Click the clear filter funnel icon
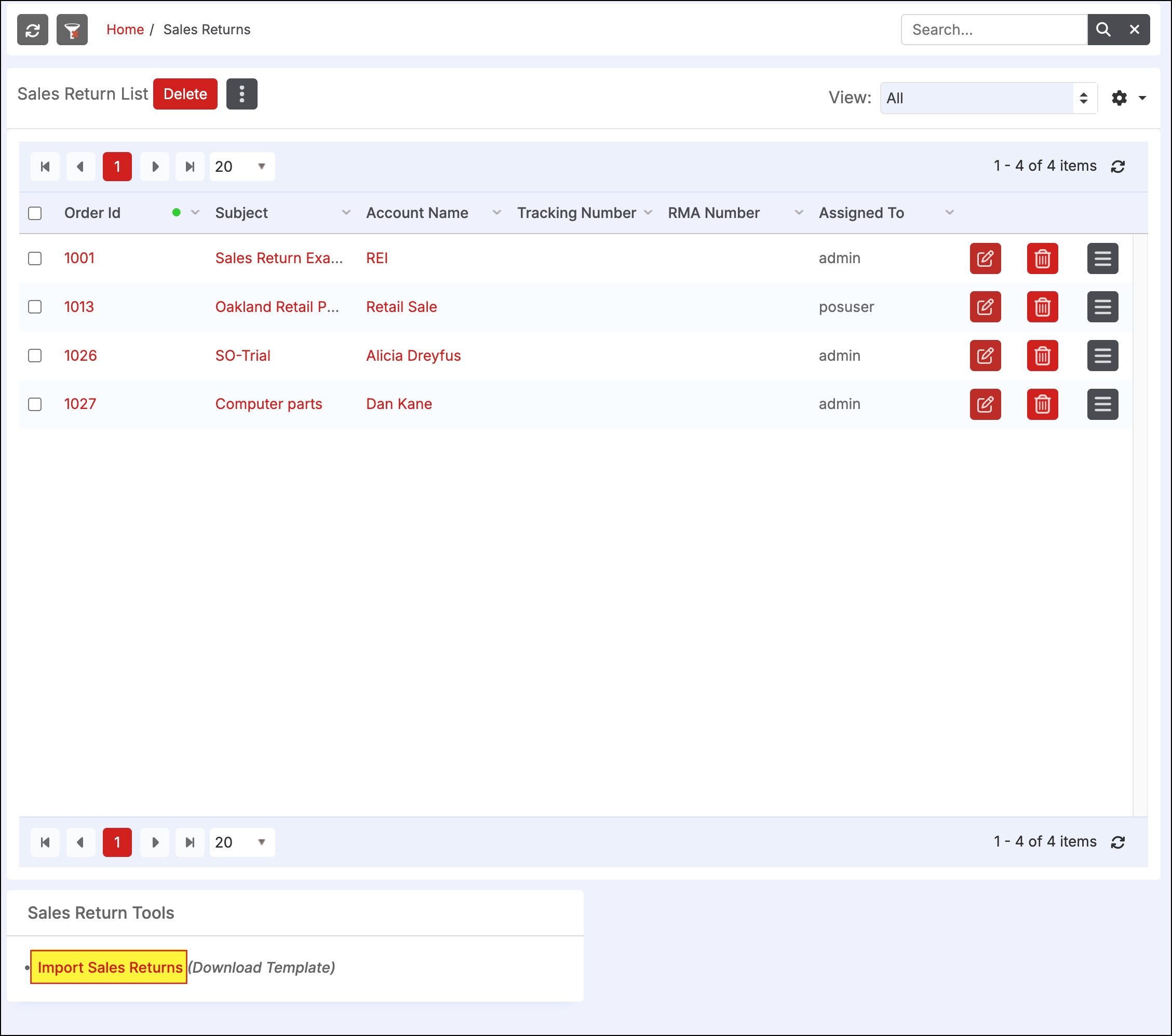 click(x=72, y=30)
